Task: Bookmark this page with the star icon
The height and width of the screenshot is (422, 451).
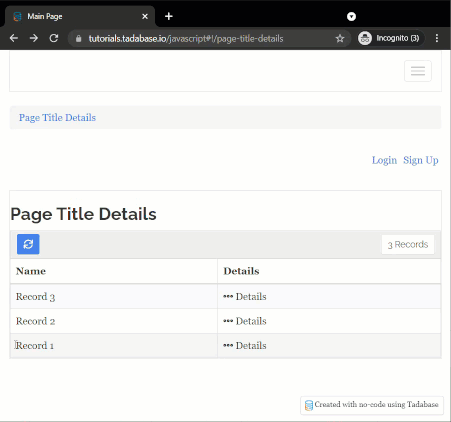Action: point(340,38)
